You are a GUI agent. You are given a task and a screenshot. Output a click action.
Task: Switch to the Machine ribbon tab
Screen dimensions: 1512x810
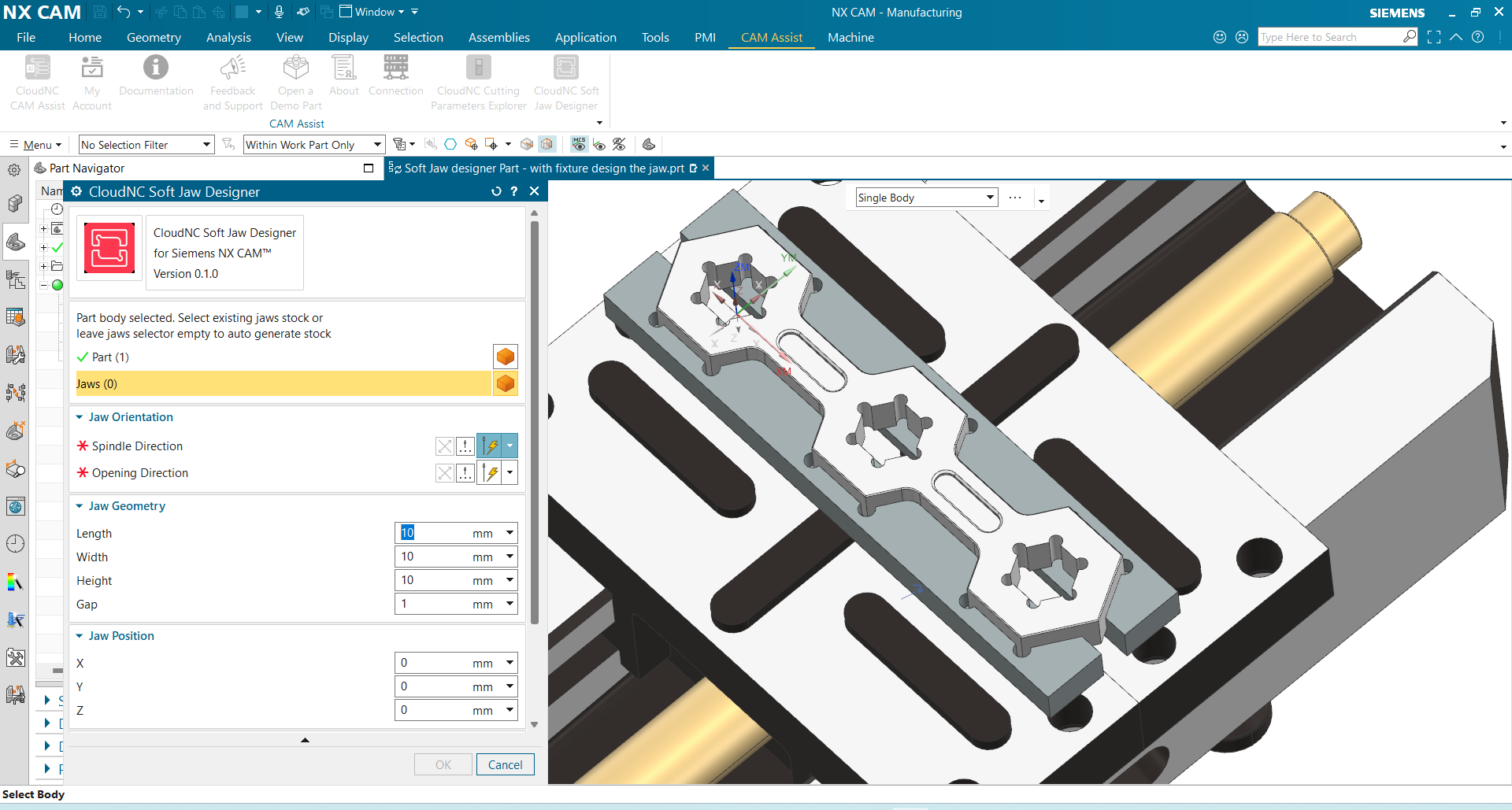pos(850,37)
